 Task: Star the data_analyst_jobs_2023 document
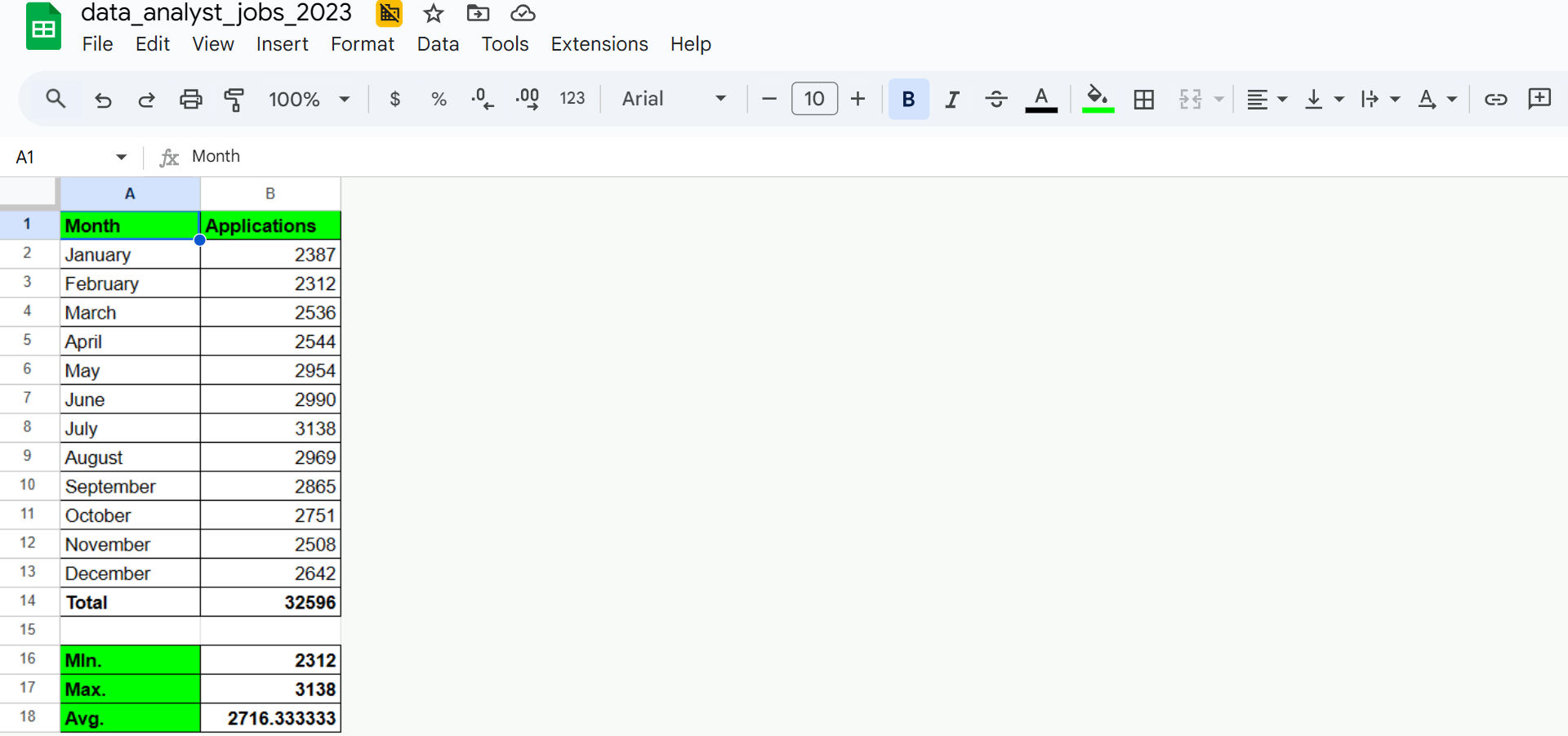coord(434,13)
